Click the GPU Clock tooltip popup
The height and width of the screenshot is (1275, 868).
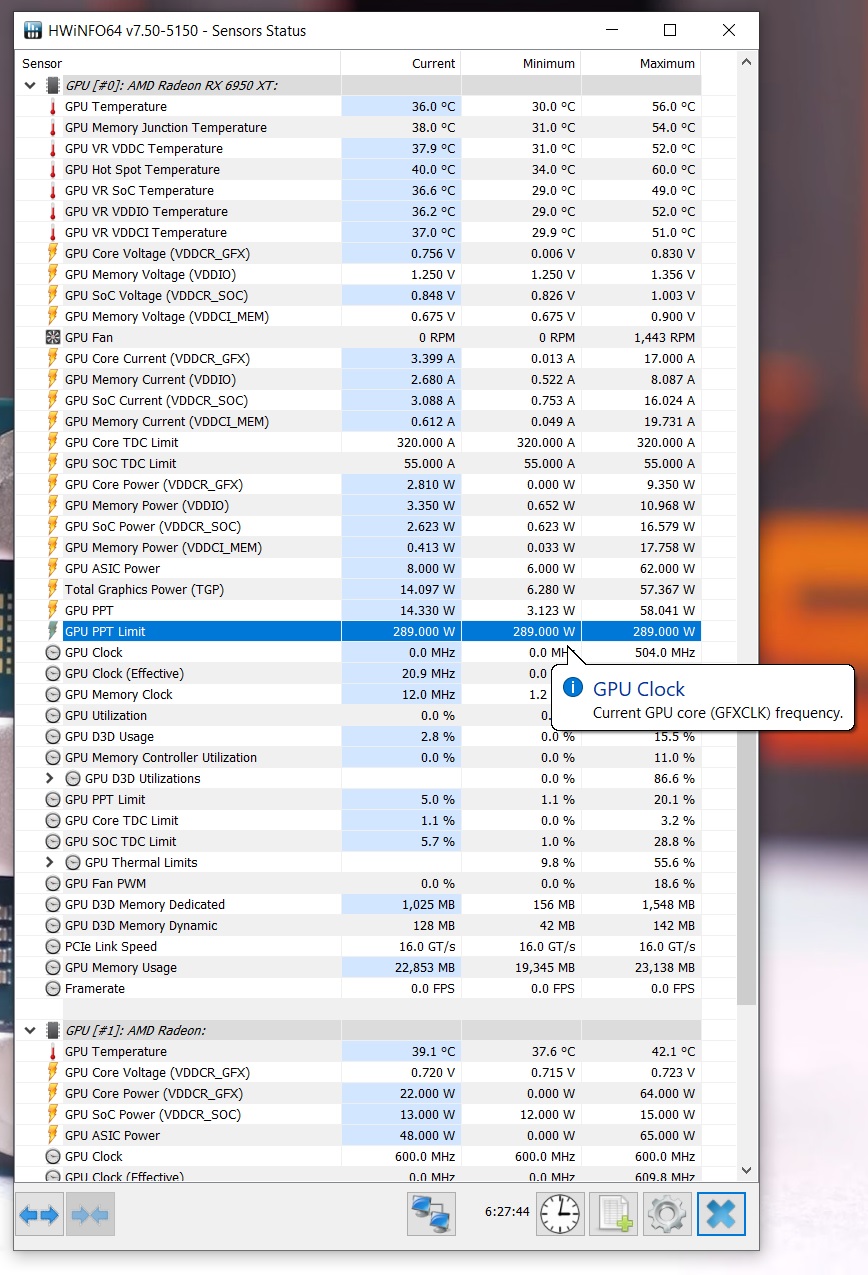click(703, 699)
